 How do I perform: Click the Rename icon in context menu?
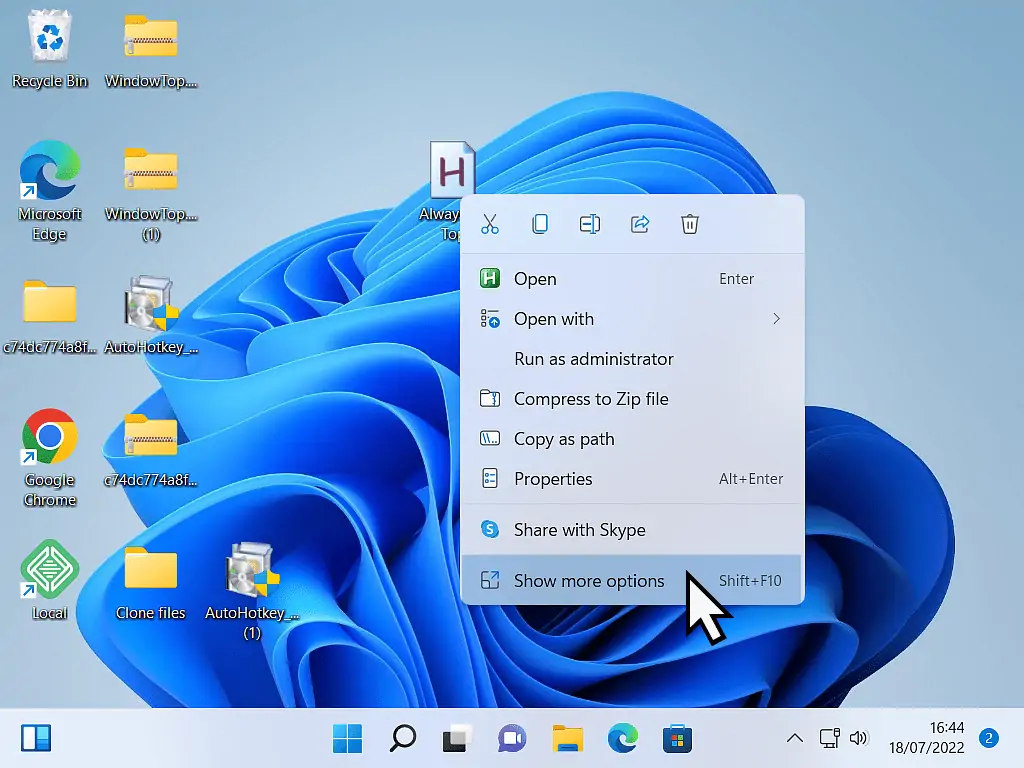[590, 224]
